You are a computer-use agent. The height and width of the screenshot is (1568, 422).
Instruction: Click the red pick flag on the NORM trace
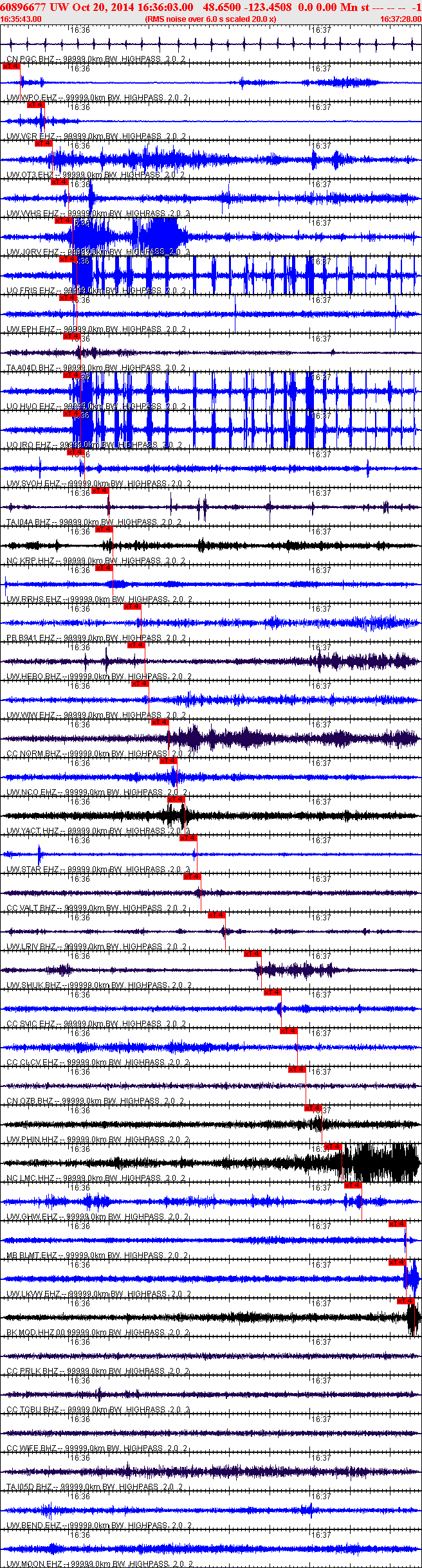click(x=160, y=722)
